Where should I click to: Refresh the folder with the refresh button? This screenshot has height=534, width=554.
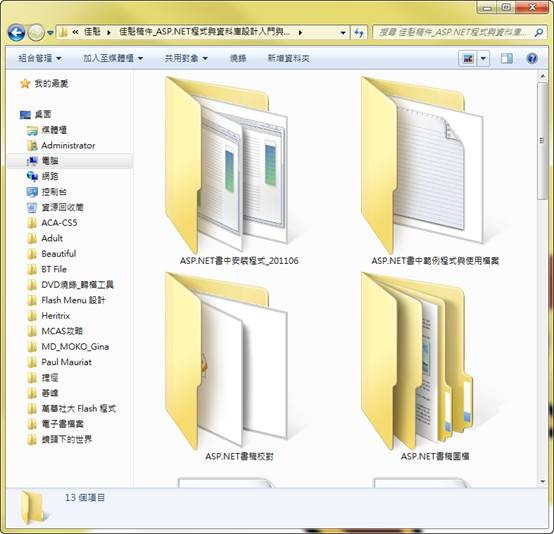pyautogui.click(x=359, y=33)
